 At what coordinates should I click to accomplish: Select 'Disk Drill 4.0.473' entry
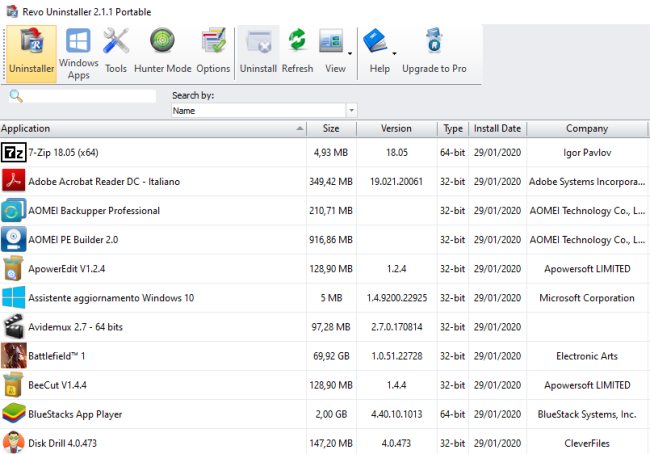[x=63, y=443]
